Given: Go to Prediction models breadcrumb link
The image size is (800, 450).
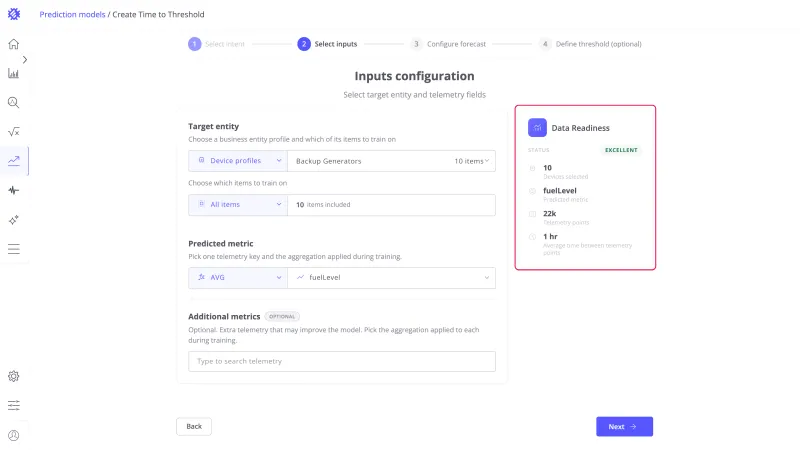Looking at the screenshot, I should pos(72,14).
